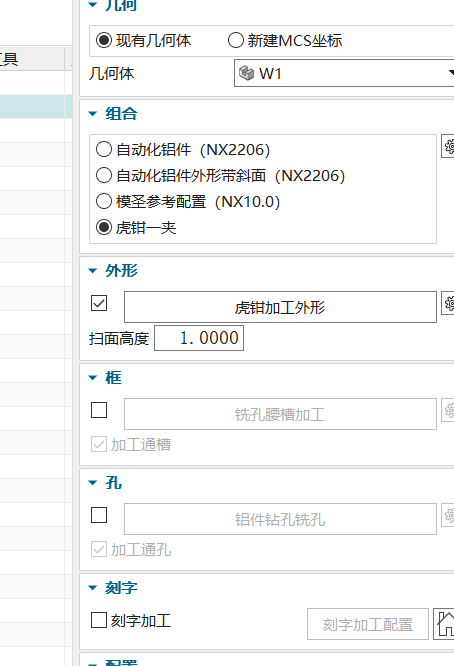Open the settings gear beside 铣孔腰槽加工

click(x=448, y=410)
